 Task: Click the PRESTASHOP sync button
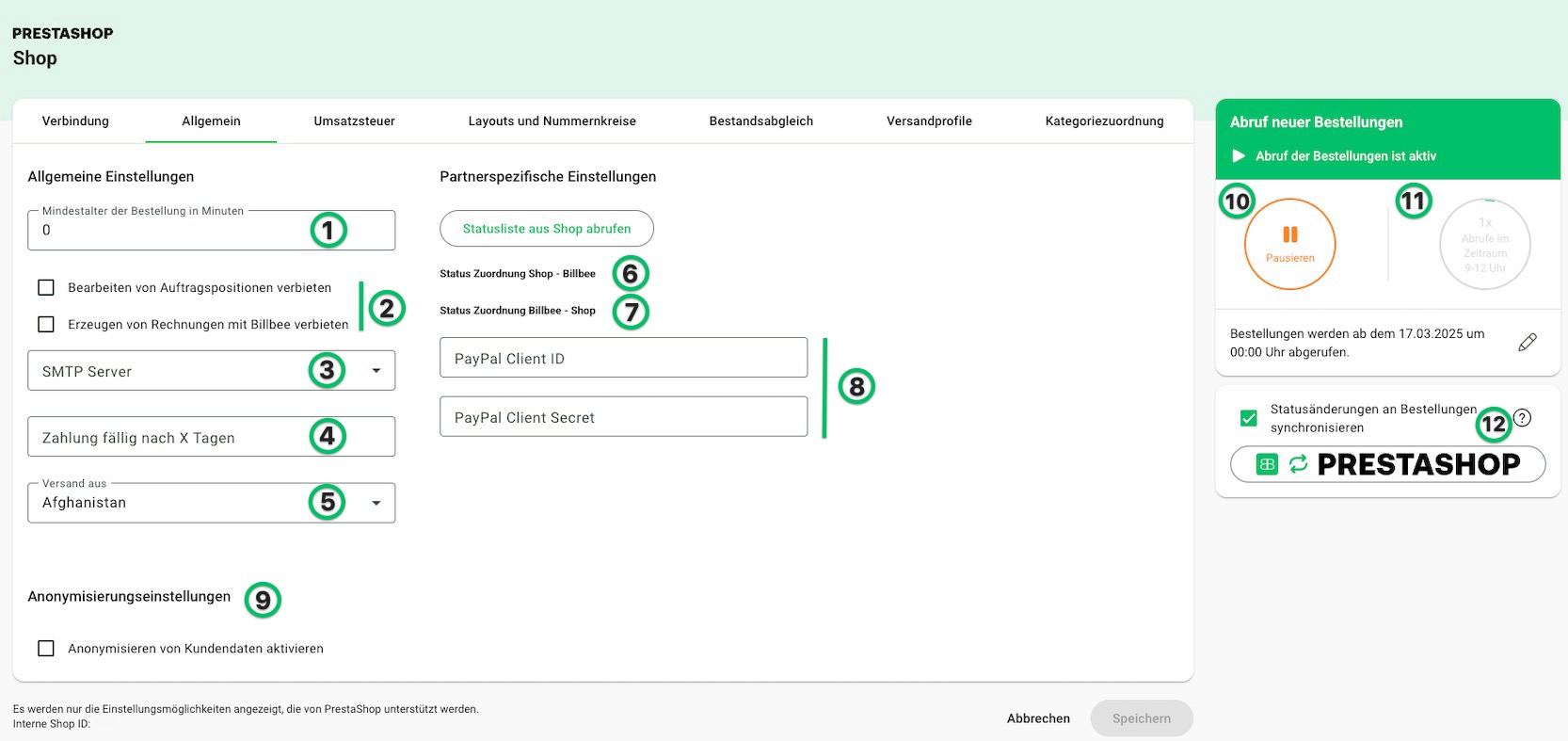[x=1388, y=464]
